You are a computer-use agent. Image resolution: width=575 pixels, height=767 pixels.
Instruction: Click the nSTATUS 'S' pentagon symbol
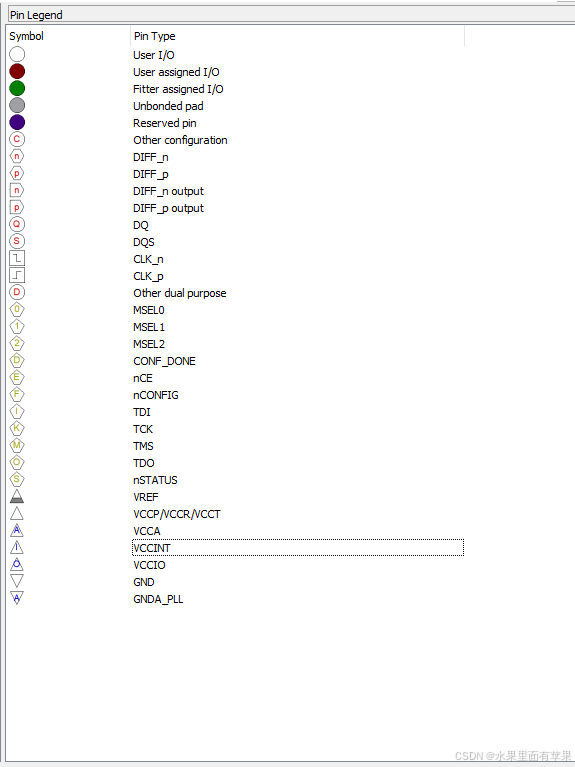pyautogui.click(x=17, y=479)
